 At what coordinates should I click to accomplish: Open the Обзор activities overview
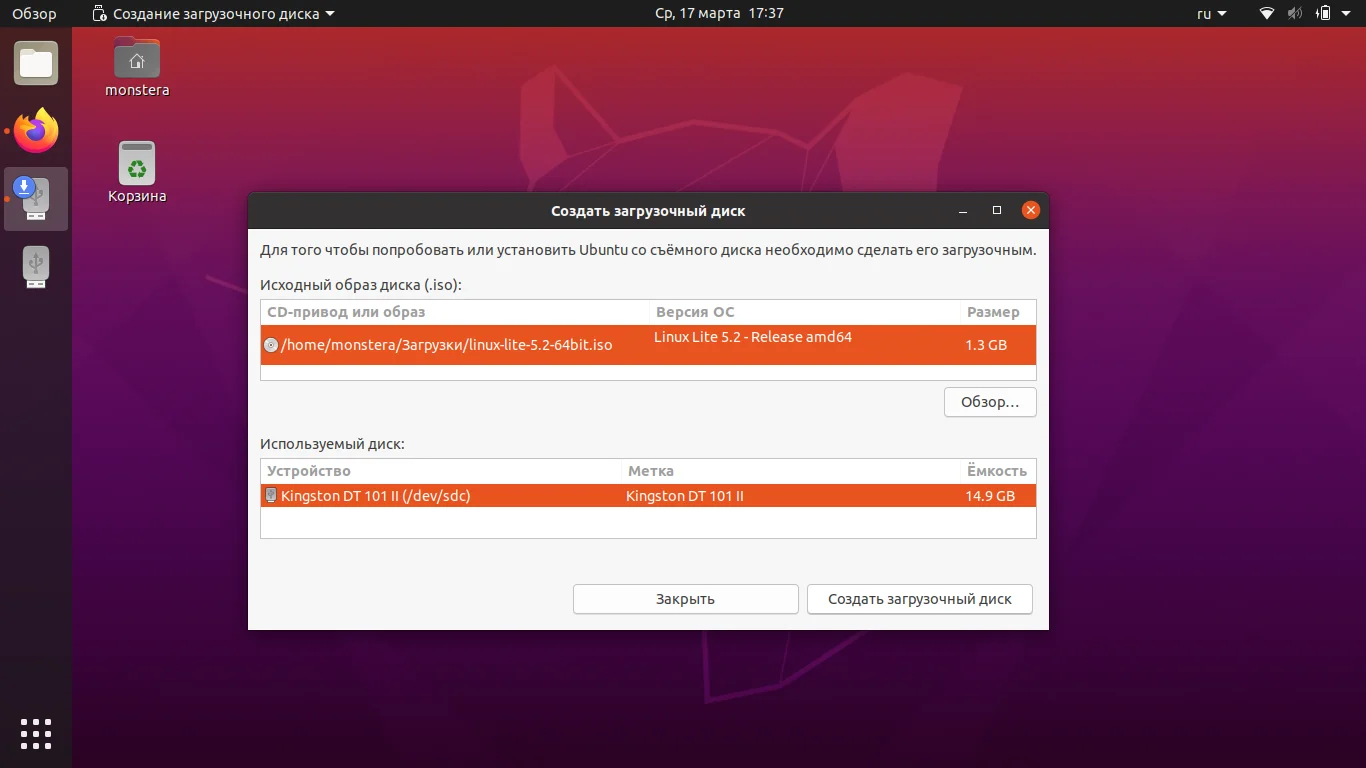pyautogui.click(x=31, y=14)
